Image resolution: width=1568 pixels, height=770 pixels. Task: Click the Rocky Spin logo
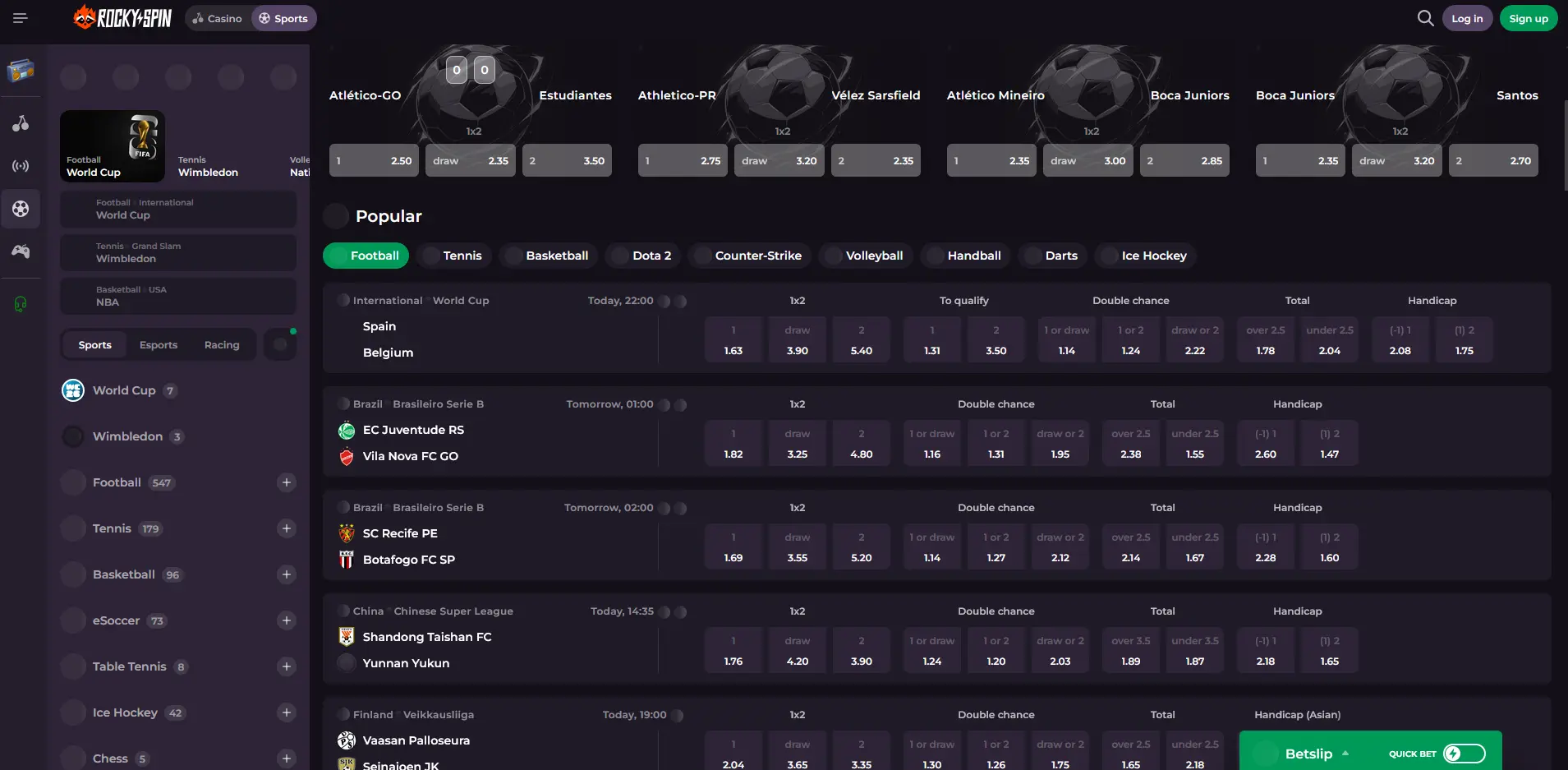123,17
